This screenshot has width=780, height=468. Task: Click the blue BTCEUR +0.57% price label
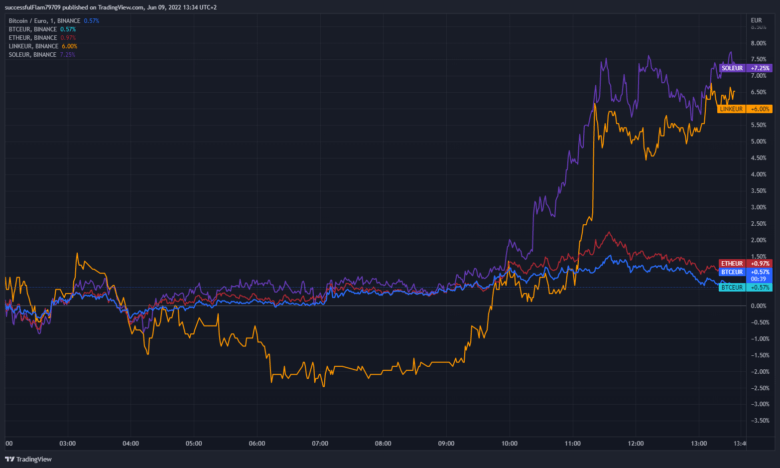pyautogui.click(x=746, y=272)
